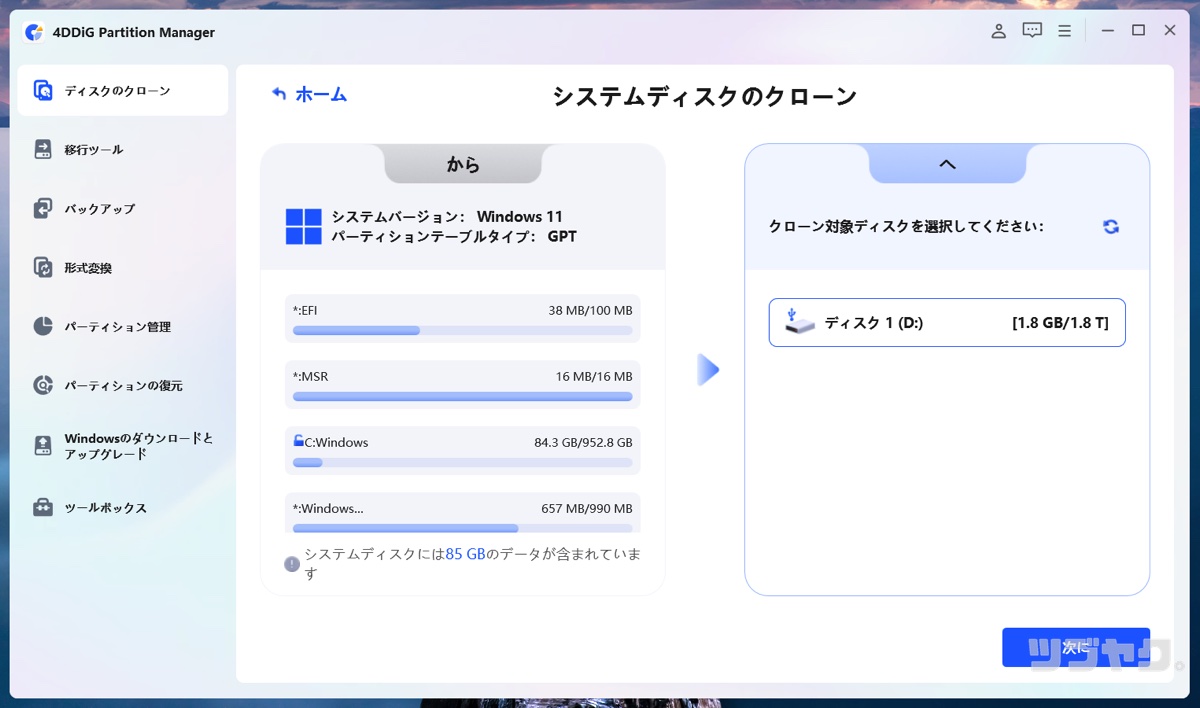Image resolution: width=1200 pixels, height=708 pixels.
Task: Click the lock icon on C:Windows
Action: (x=298, y=441)
